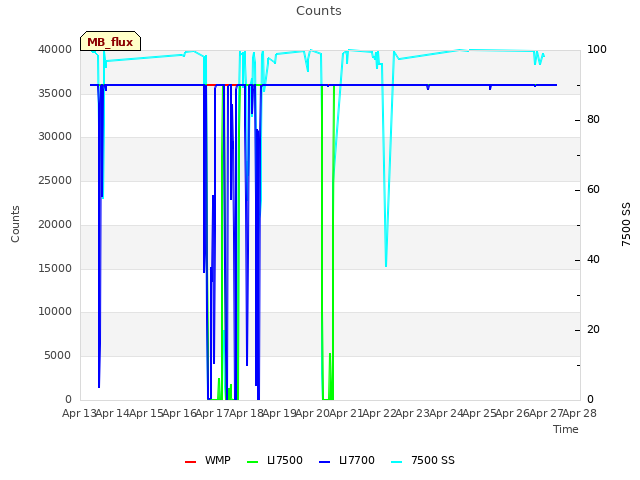Click the 60 tick on right axis

point(593,190)
